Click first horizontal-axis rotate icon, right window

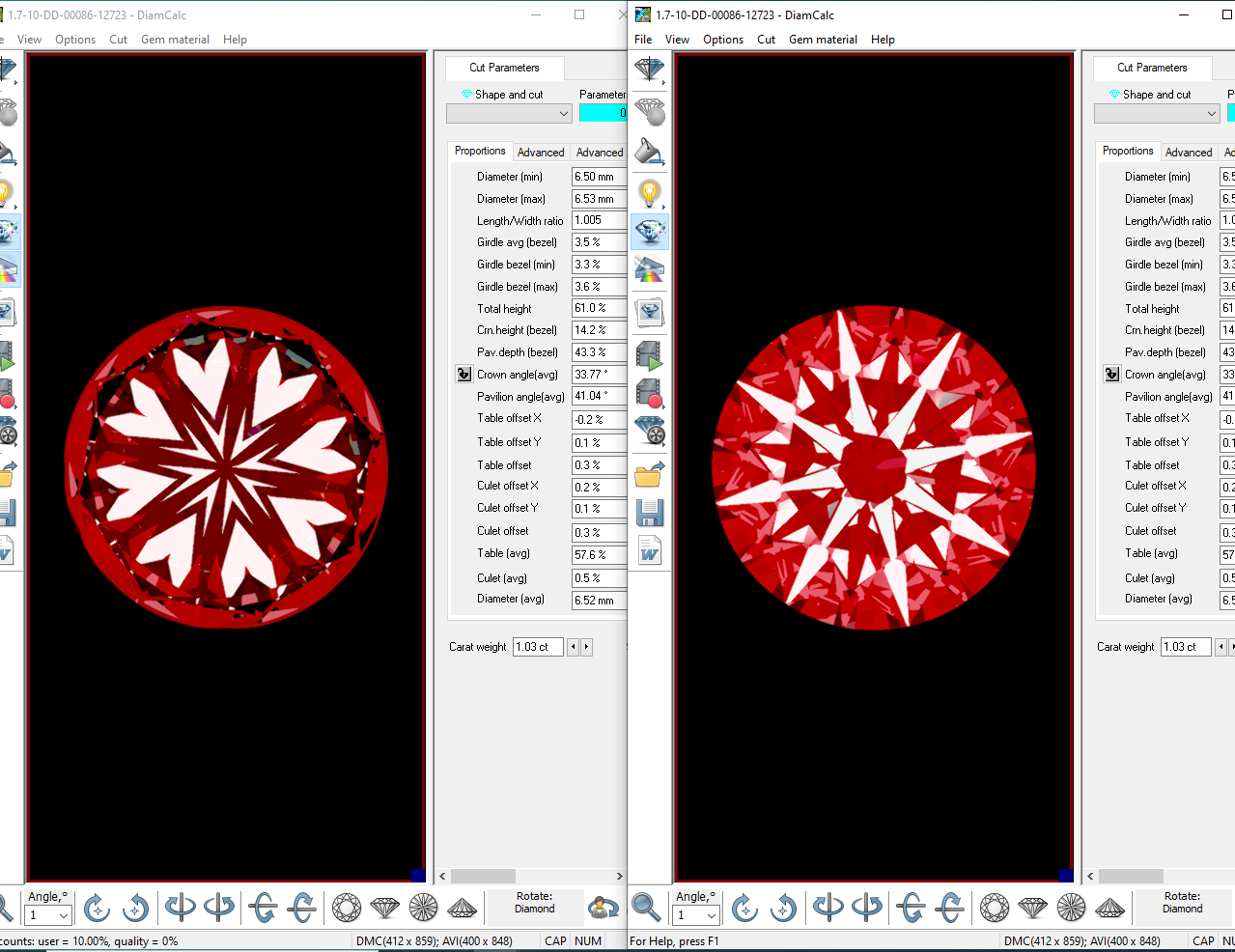click(x=911, y=908)
